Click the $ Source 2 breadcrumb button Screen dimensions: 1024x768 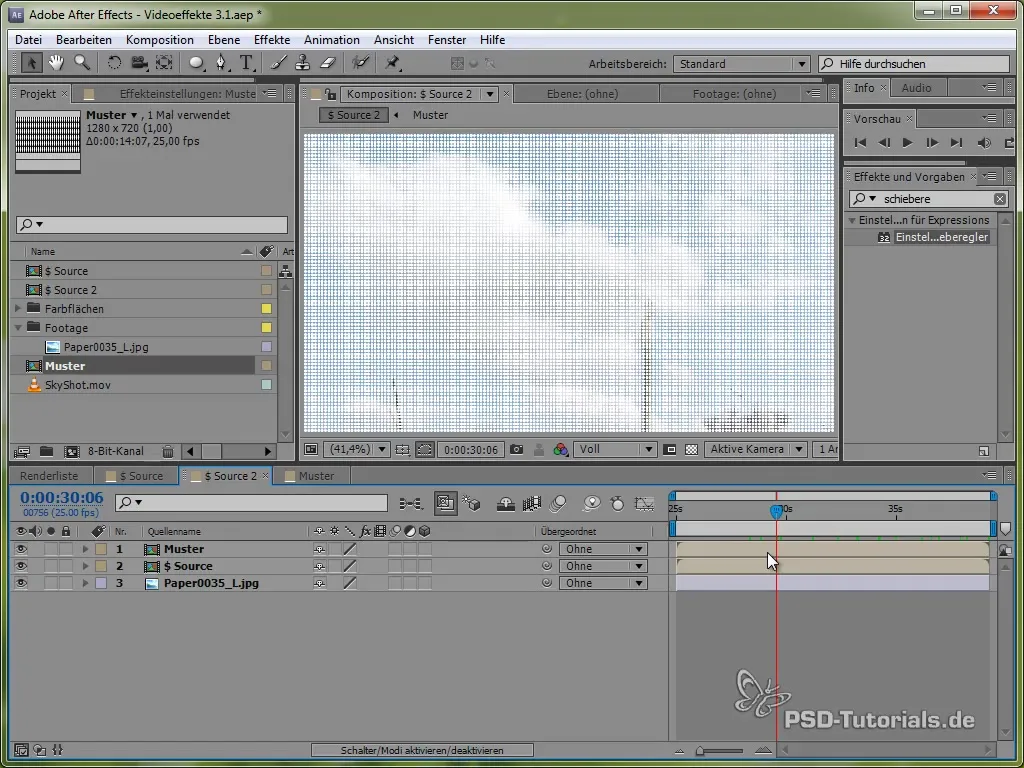pos(353,115)
